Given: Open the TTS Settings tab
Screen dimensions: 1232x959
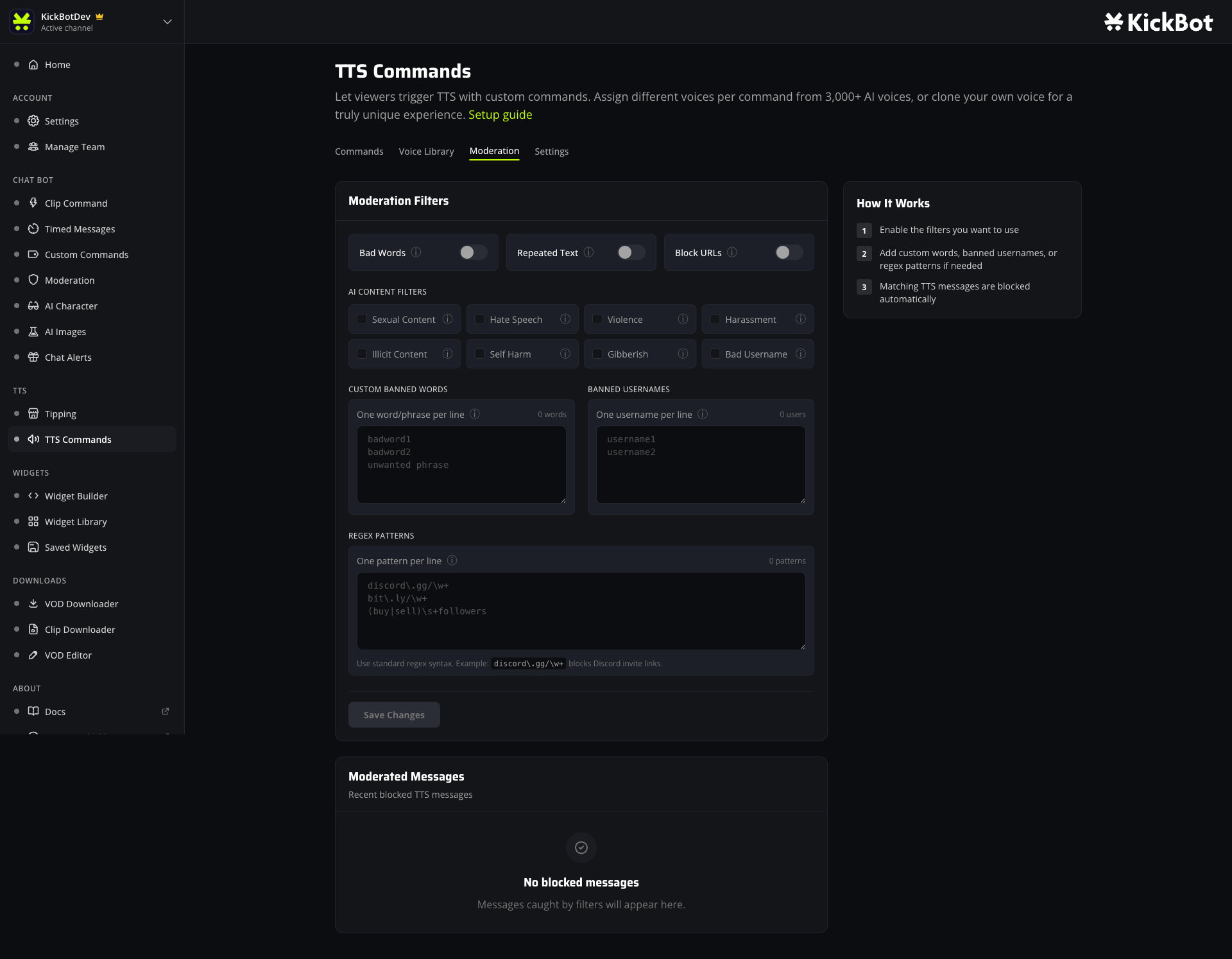Looking at the screenshot, I should (x=552, y=151).
